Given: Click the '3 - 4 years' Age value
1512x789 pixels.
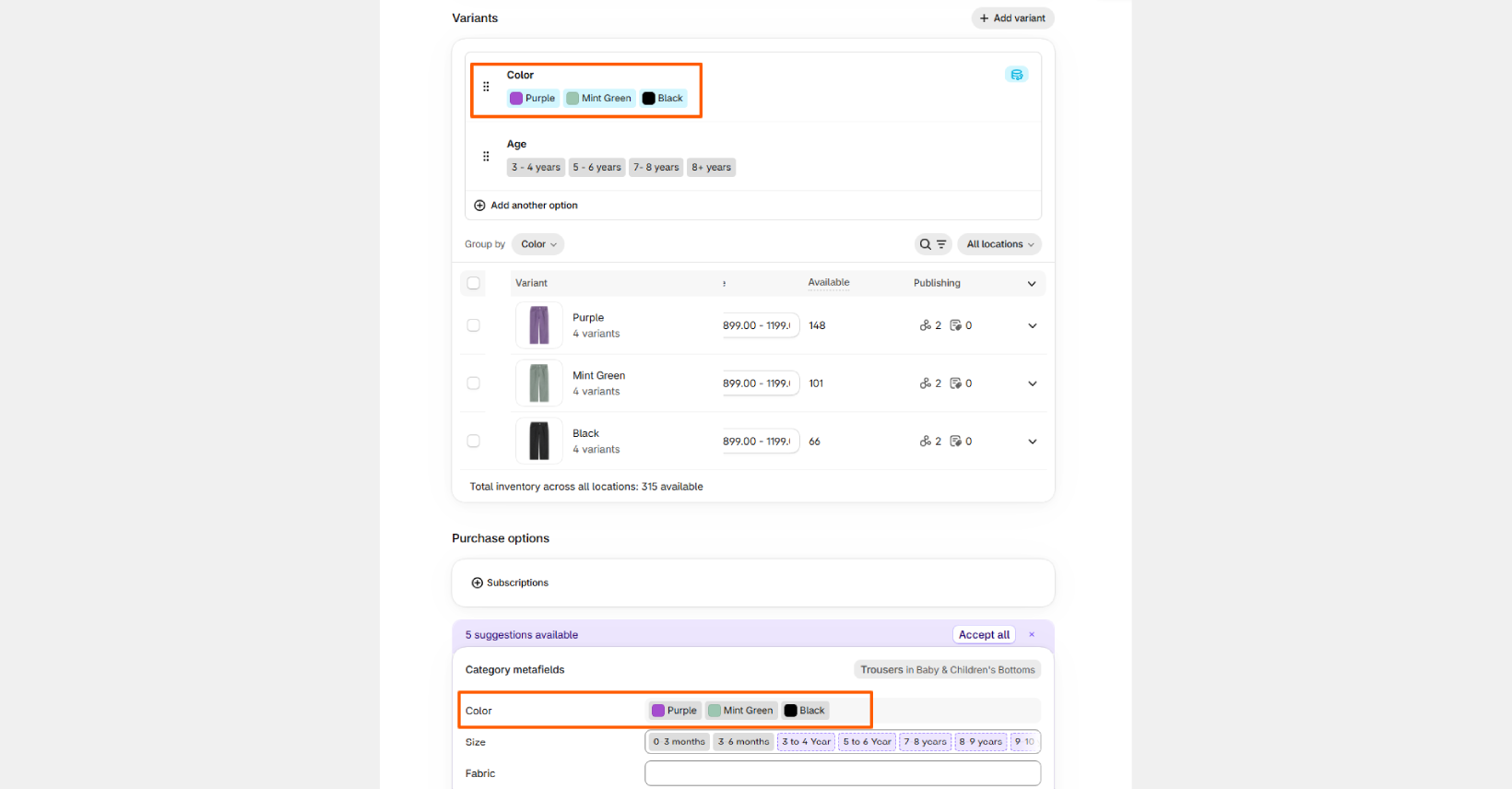Looking at the screenshot, I should [x=536, y=168].
